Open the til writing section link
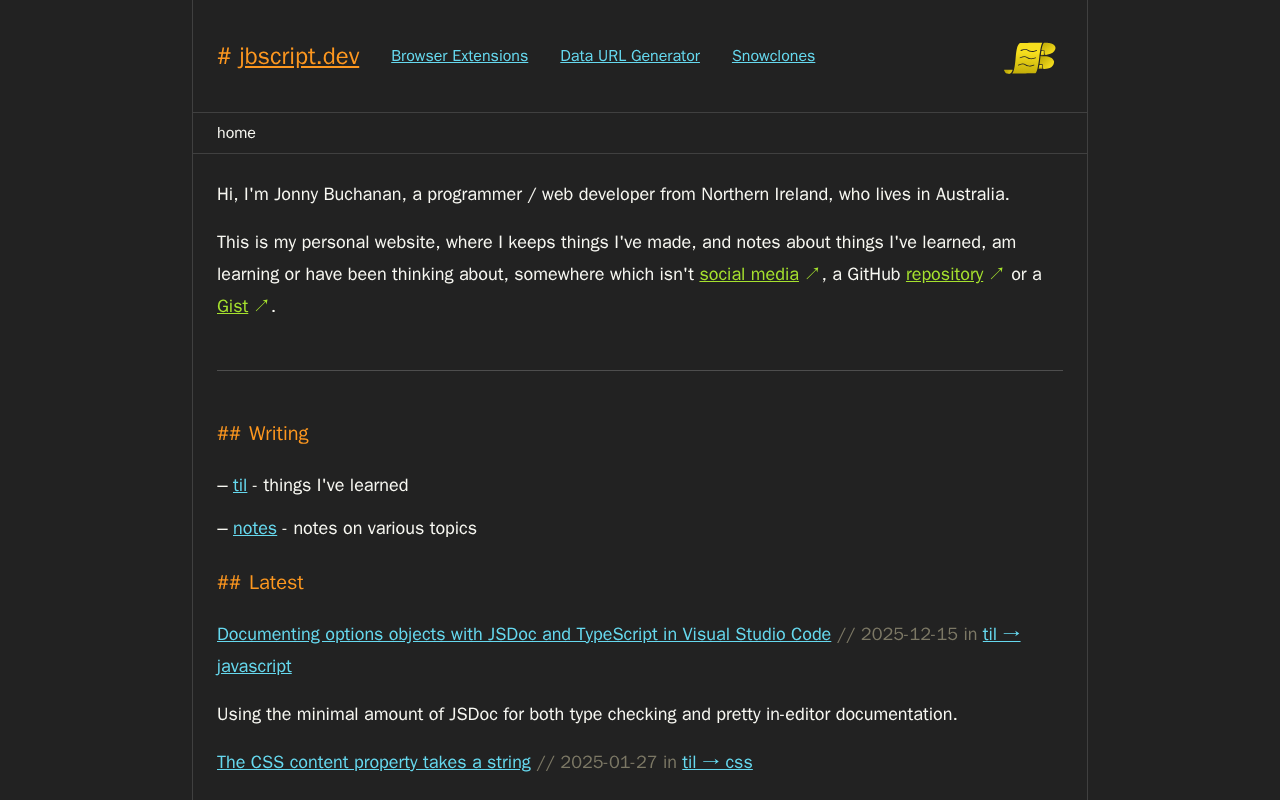 click(x=240, y=485)
